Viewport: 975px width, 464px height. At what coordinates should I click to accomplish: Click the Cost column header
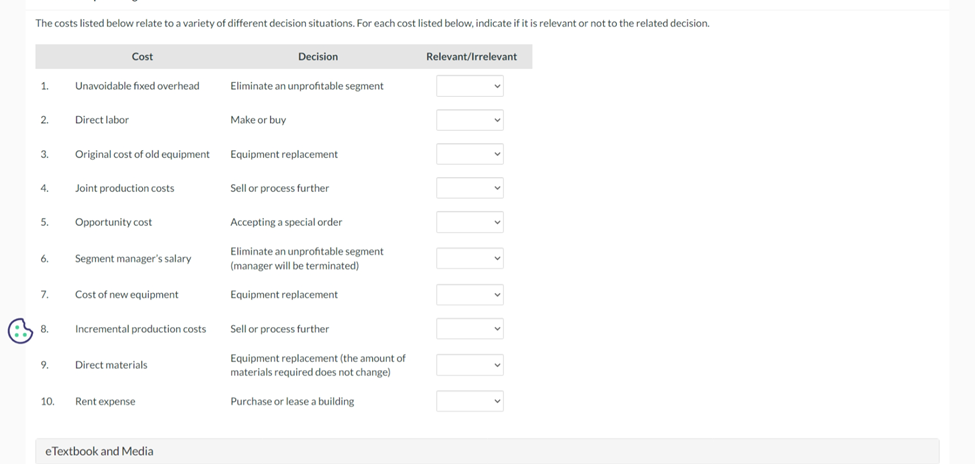pos(142,57)
